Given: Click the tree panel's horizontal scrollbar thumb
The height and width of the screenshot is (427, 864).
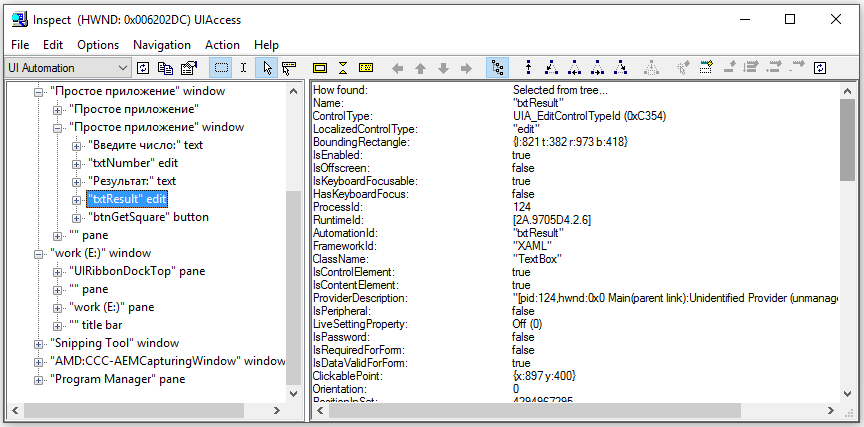Looking at the screenshot, I should click(x=134, y=411).
